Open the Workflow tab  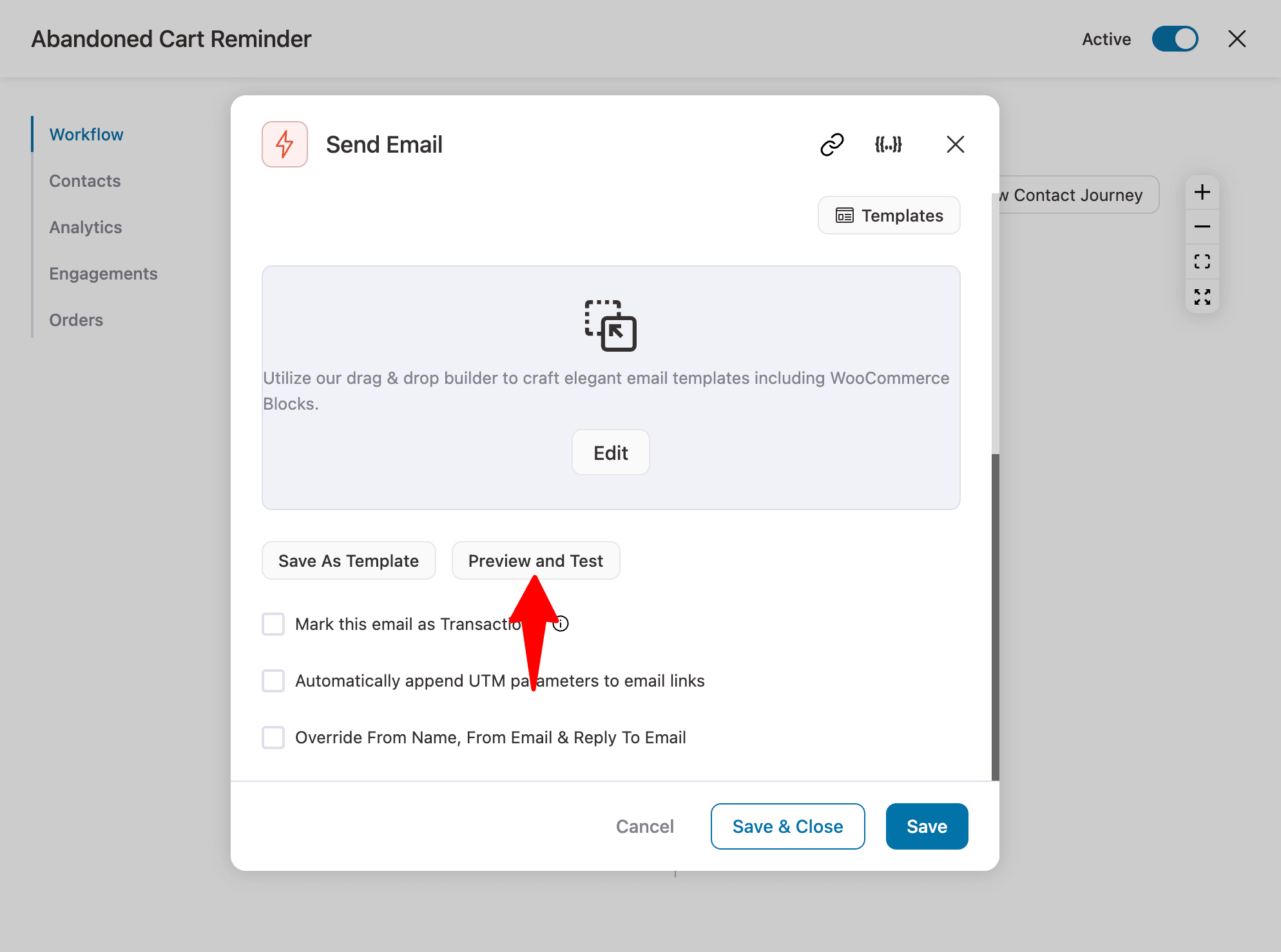86,135
